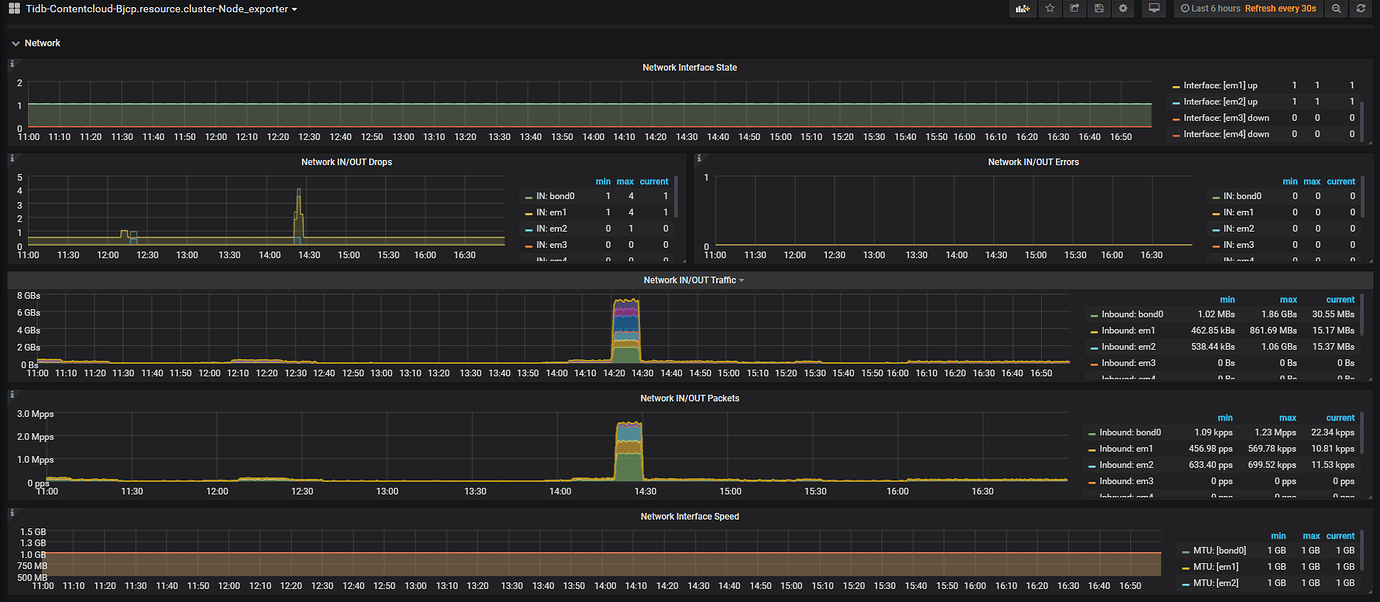Open the Network IN/OUT Traffic panel title menu
1380x602 pixels.
click(689, 280)
